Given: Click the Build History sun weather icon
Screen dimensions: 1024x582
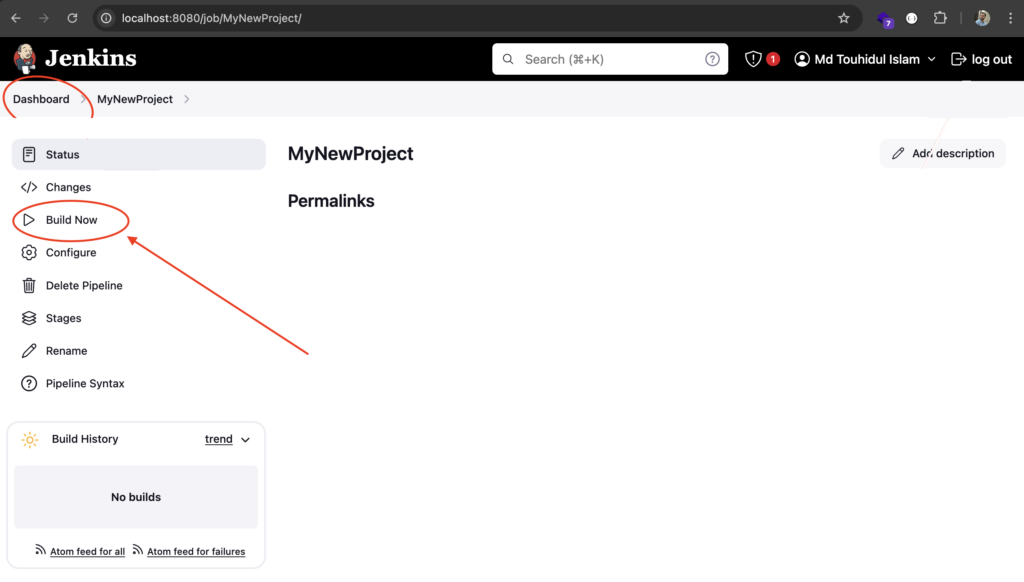Looking at the screenshot, I should tap(30, 440).
